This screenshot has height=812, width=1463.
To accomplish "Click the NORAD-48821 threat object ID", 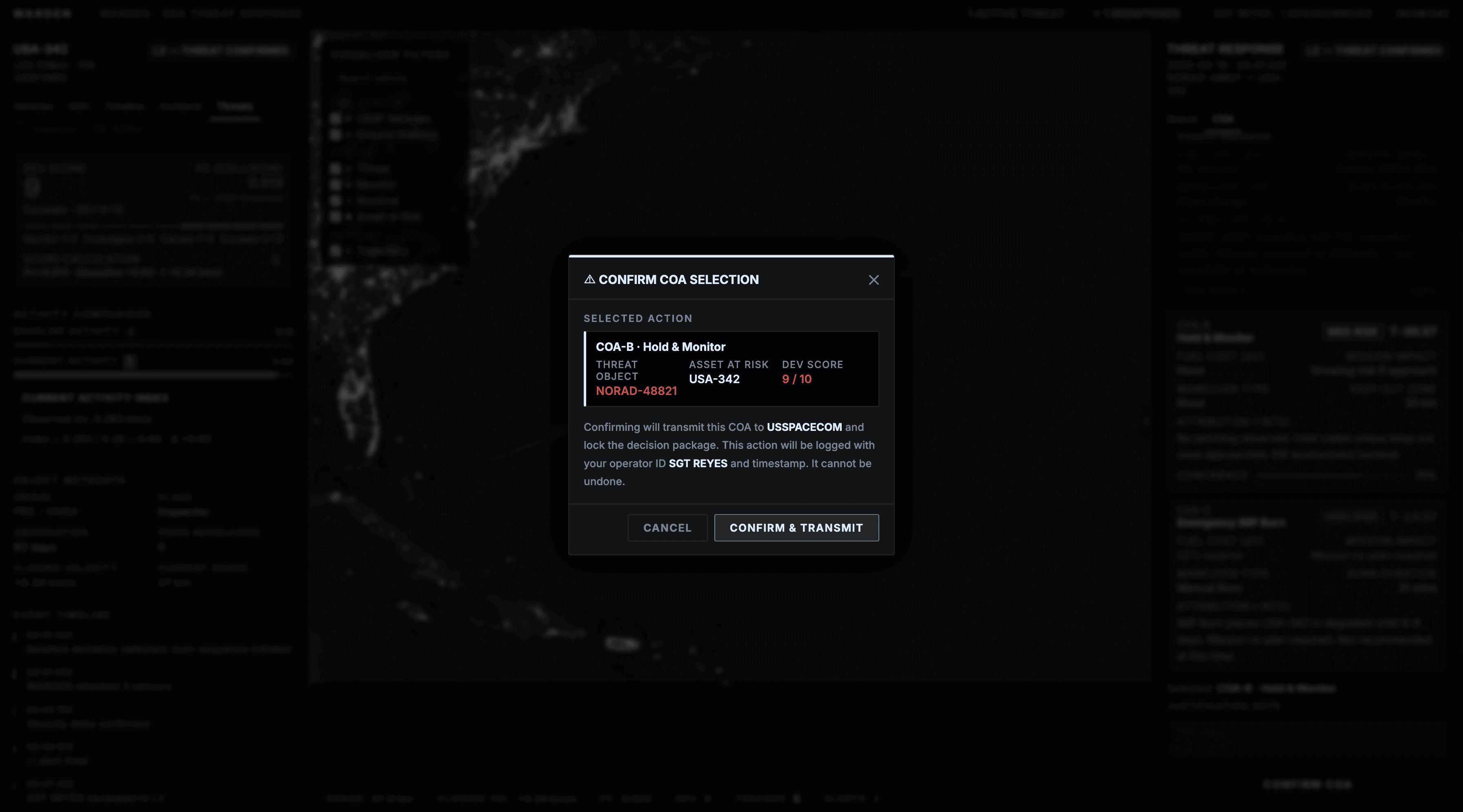I will pyautogui.click(x=636, y=390).
